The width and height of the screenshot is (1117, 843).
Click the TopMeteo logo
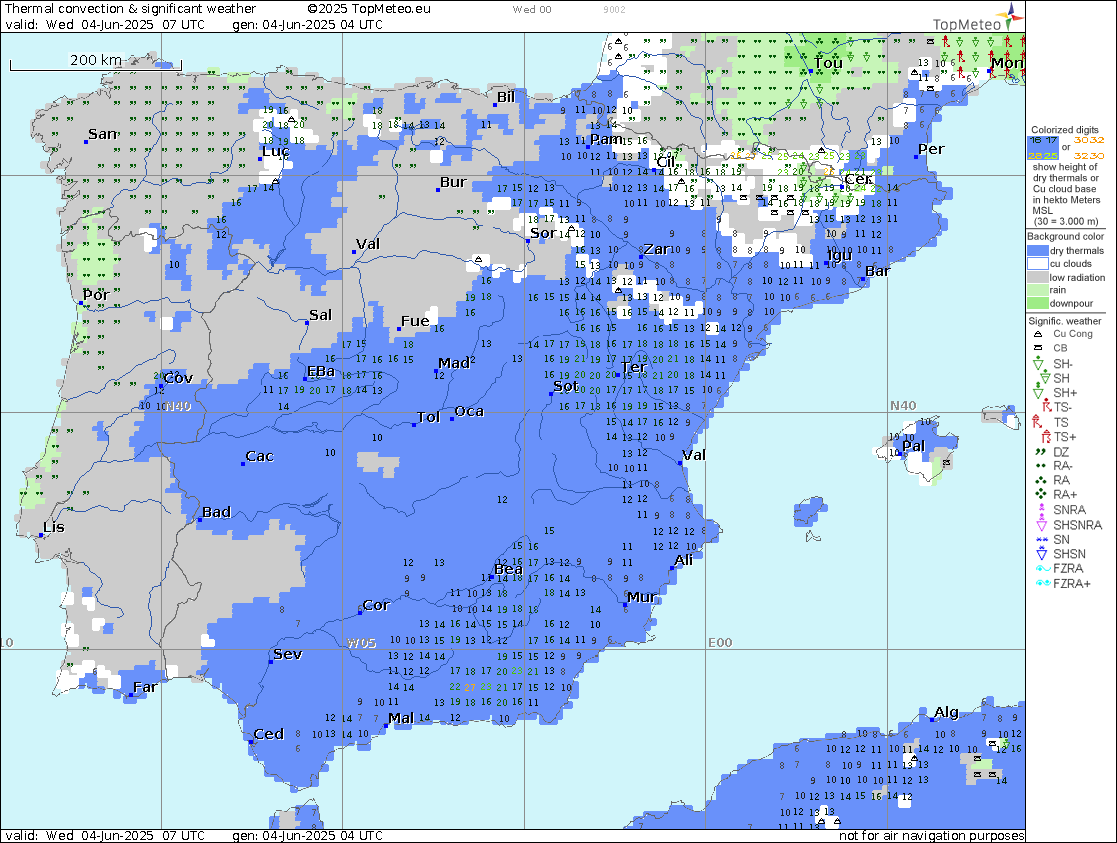pos(977,19)
